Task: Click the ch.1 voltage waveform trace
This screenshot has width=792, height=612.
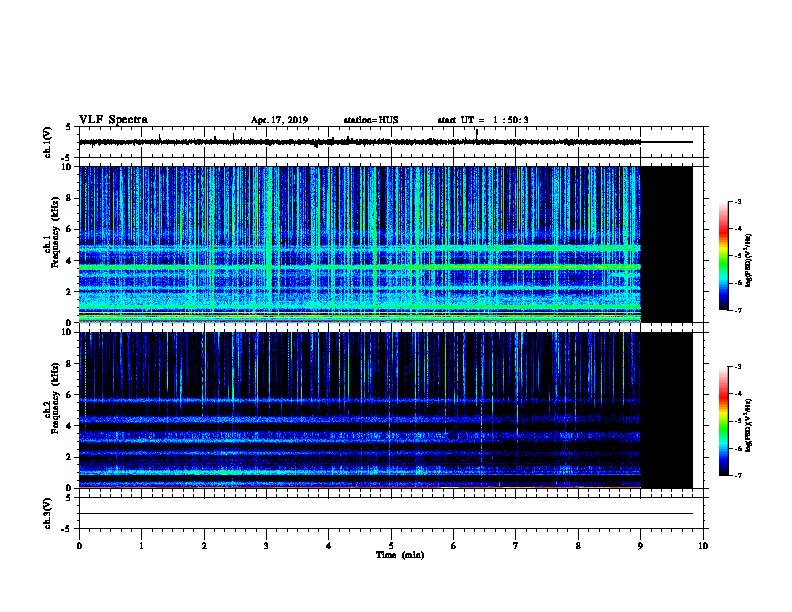Action: 360,142
